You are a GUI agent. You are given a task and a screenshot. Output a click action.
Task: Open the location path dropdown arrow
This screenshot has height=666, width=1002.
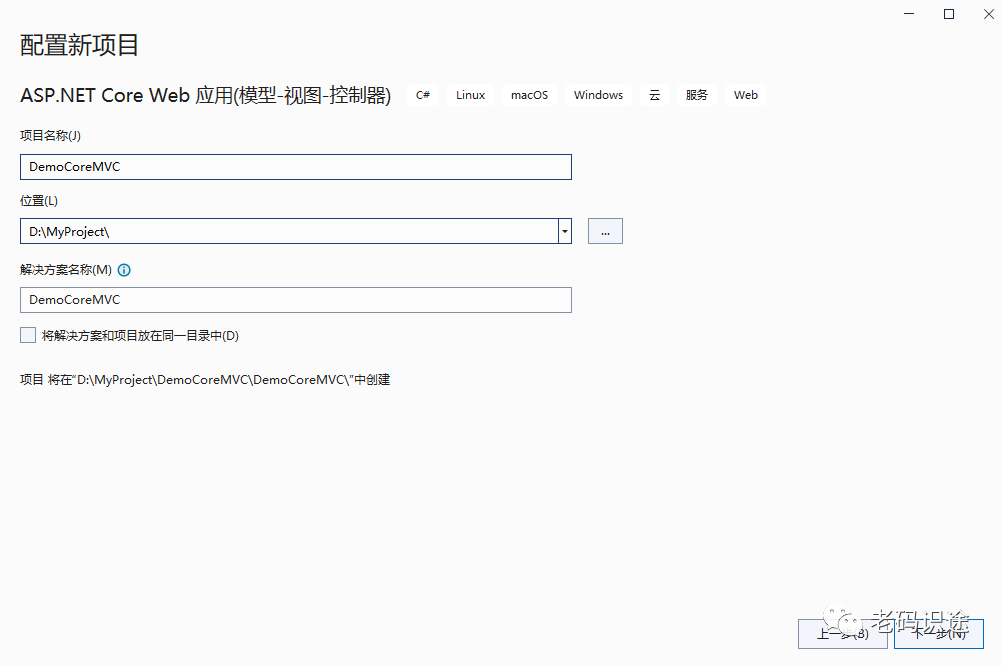pyautogui.click(x=565, y=231)
